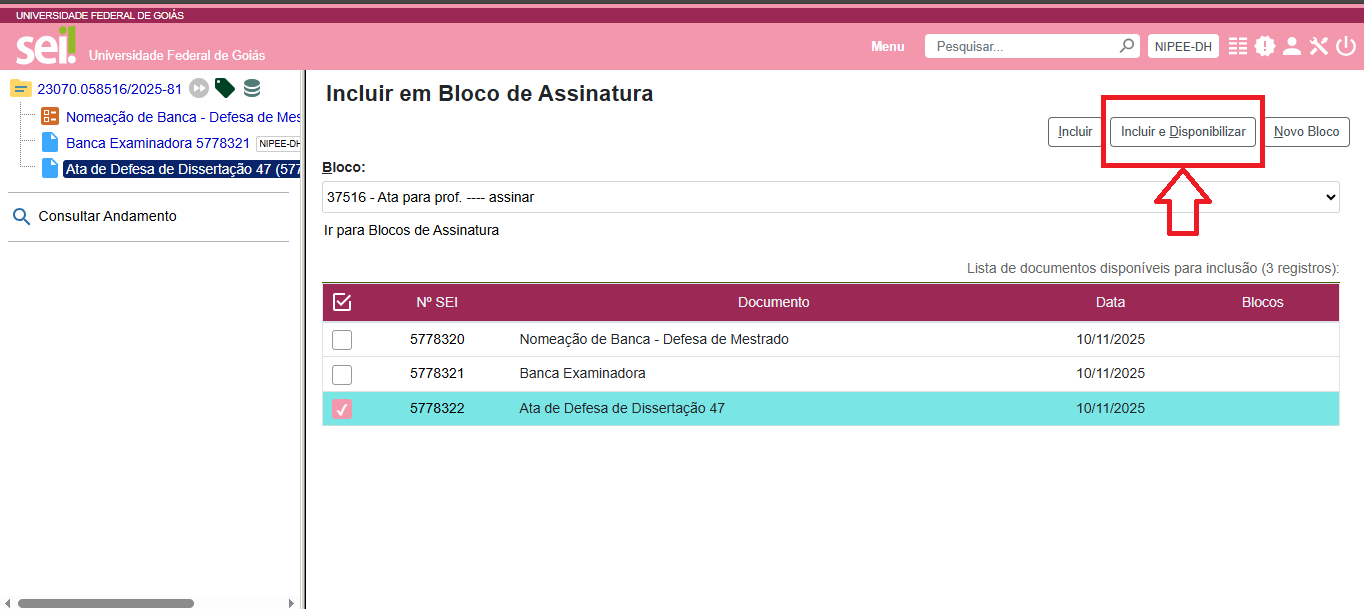Open the Bloco dropdown list

[x=830, y=197]
